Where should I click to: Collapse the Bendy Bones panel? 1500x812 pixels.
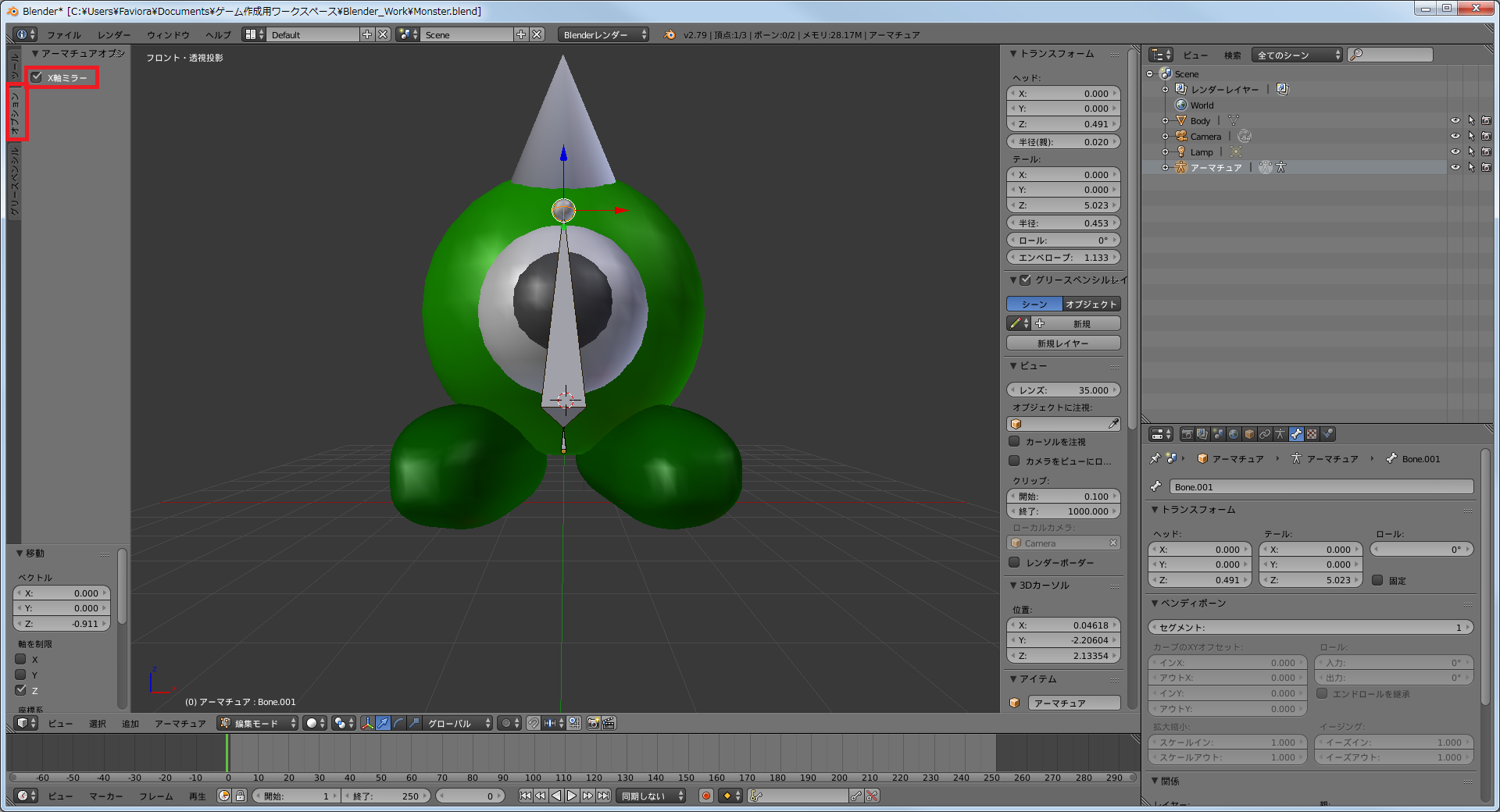1155,603
